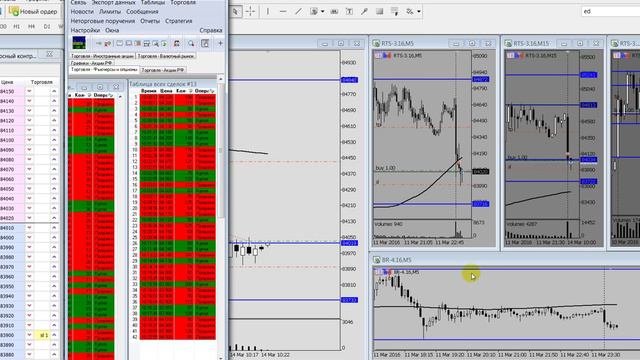Click down chevron in the 84100 price row
This screenshot has width=640, height=360.
pos(29,140)
